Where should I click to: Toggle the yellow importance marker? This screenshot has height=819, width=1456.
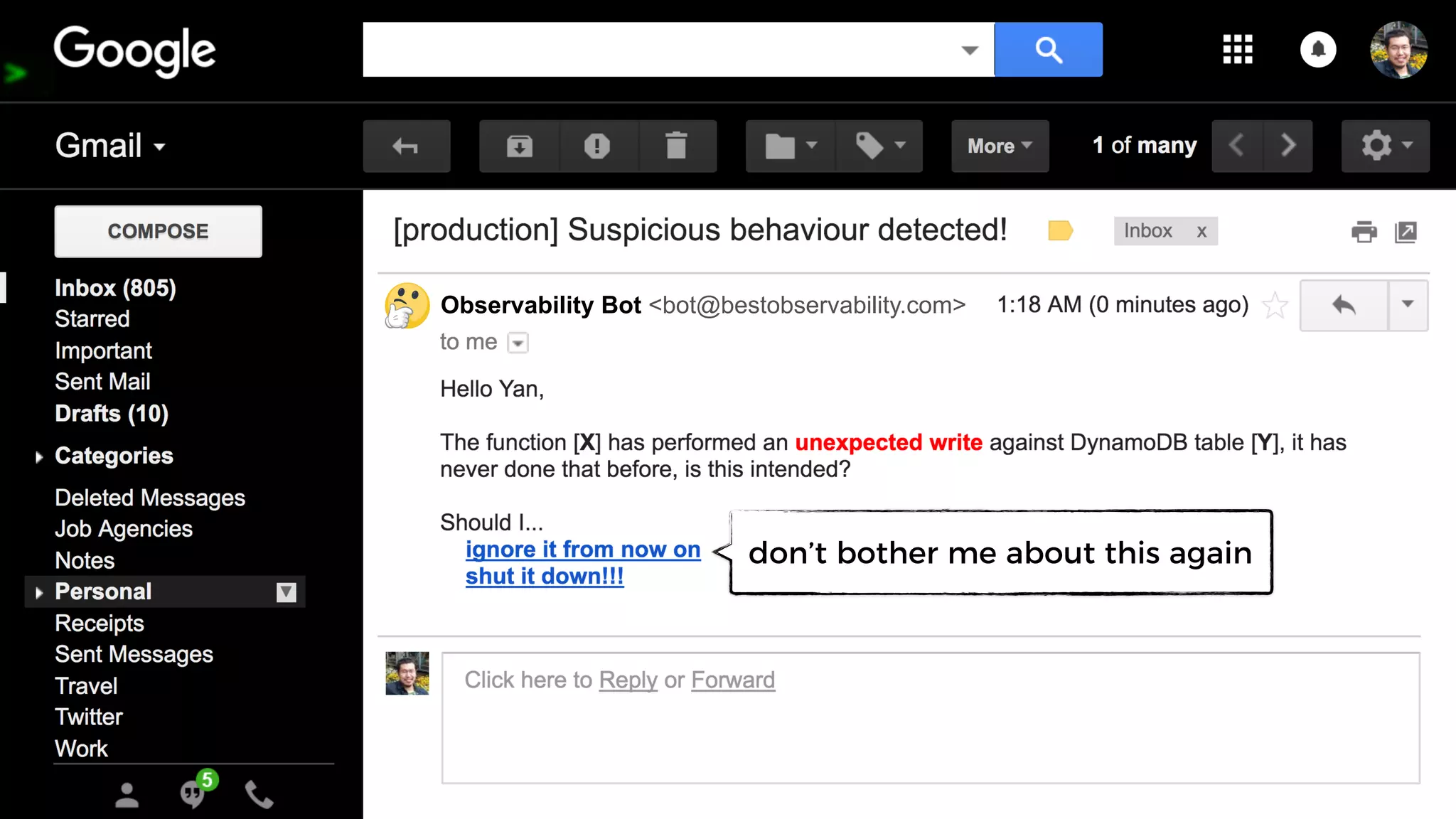pos(1060,231)
